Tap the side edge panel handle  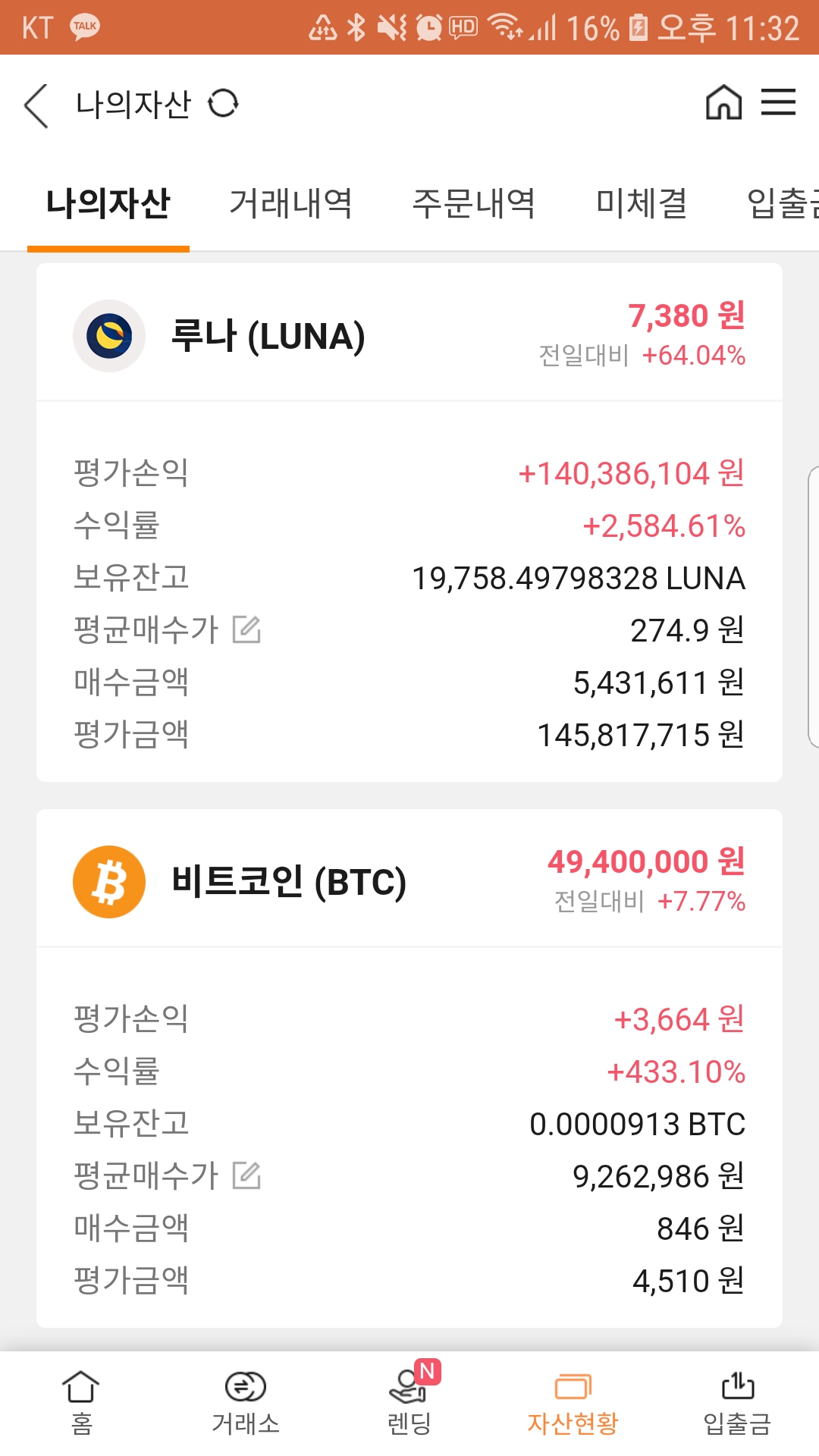coord(813,607)
